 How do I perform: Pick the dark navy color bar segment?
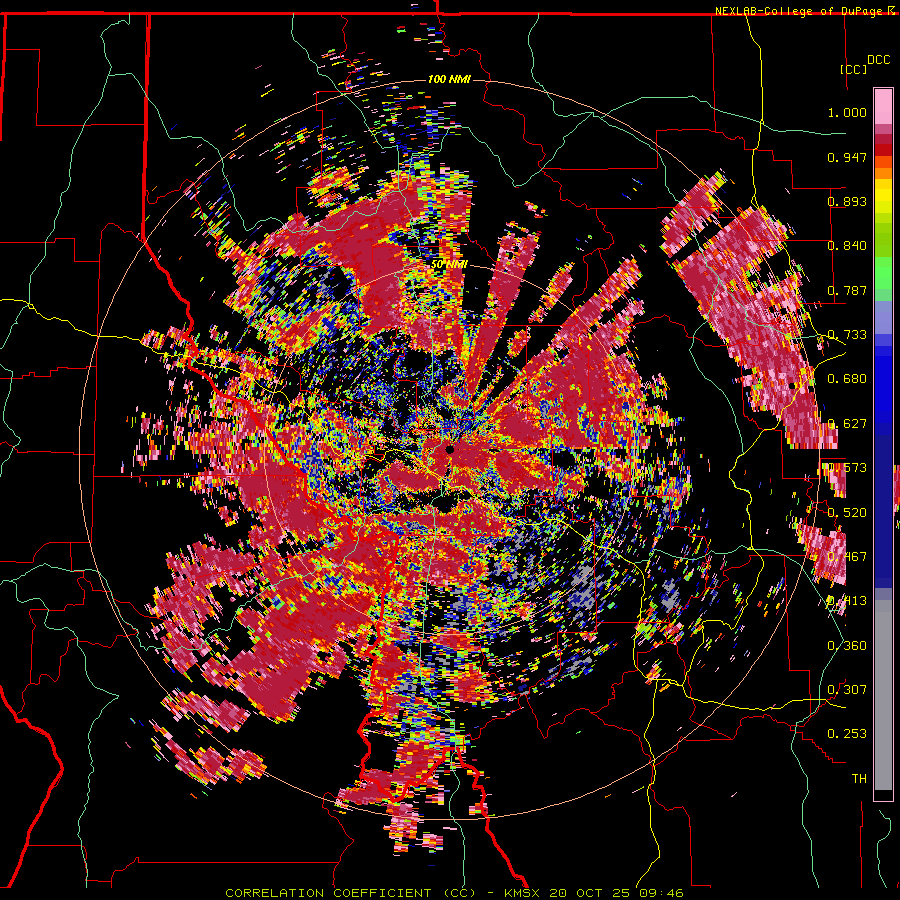click(883, 511)
